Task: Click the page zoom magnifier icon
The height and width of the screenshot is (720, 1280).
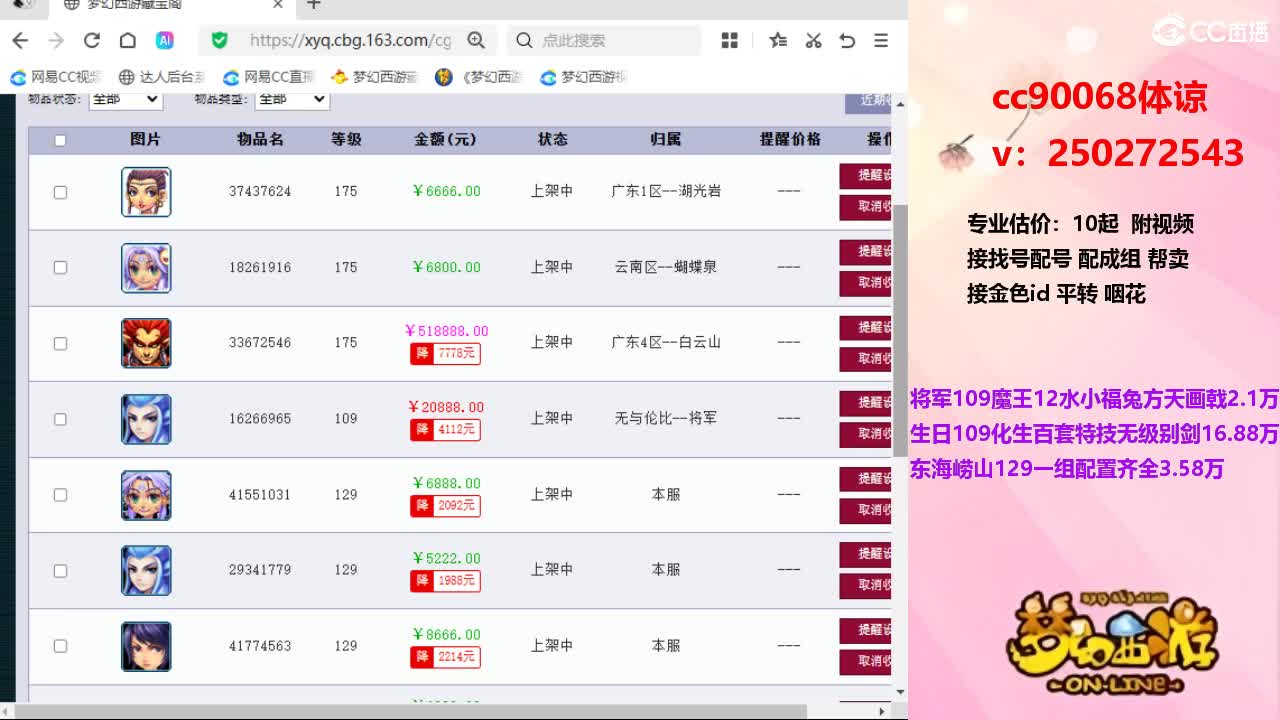Action: [476, 40]
